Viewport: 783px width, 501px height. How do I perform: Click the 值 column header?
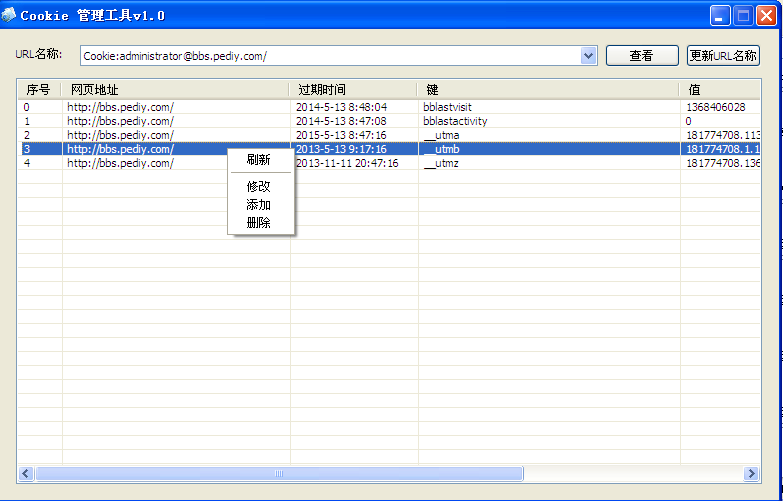[x=720, y=90]
